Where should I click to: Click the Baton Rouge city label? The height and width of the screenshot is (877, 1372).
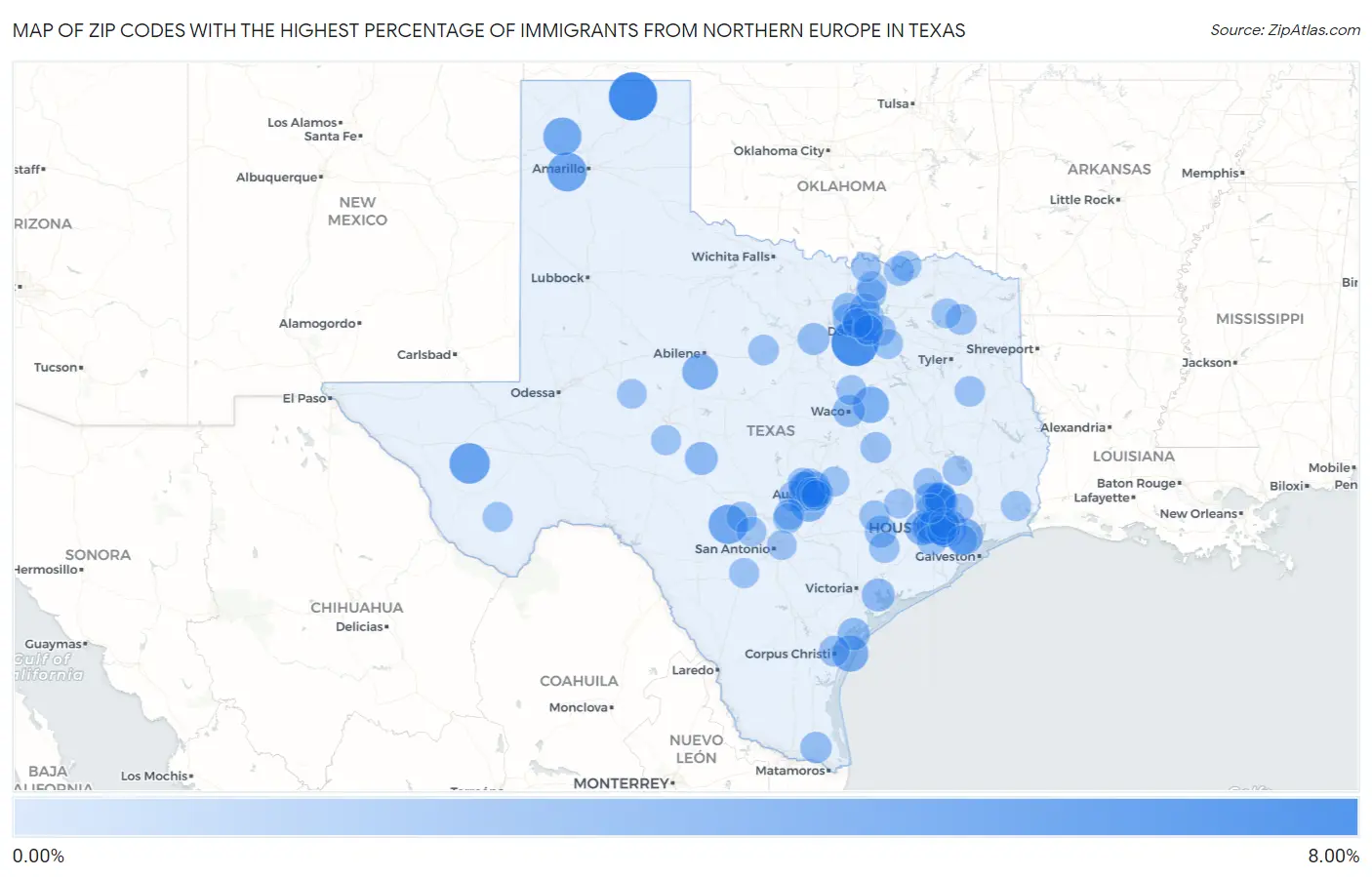pos(1136,484)
